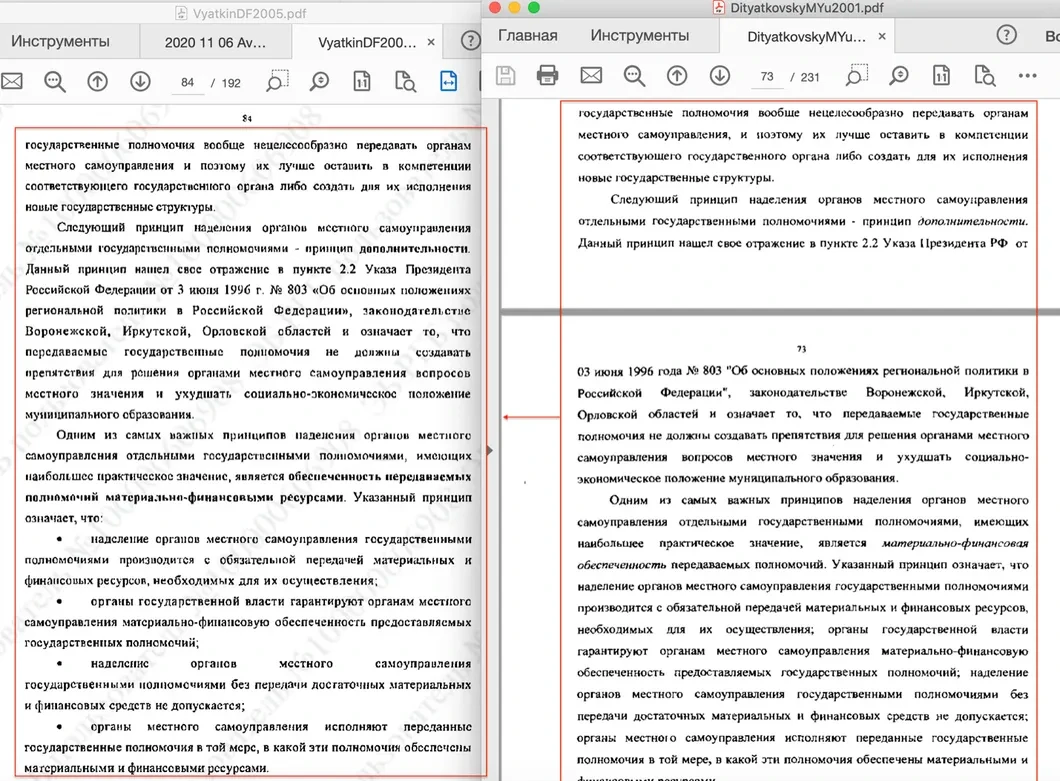Expand the side panel arrow between windows
The image size is (1060, 781).
pos(489,450)
